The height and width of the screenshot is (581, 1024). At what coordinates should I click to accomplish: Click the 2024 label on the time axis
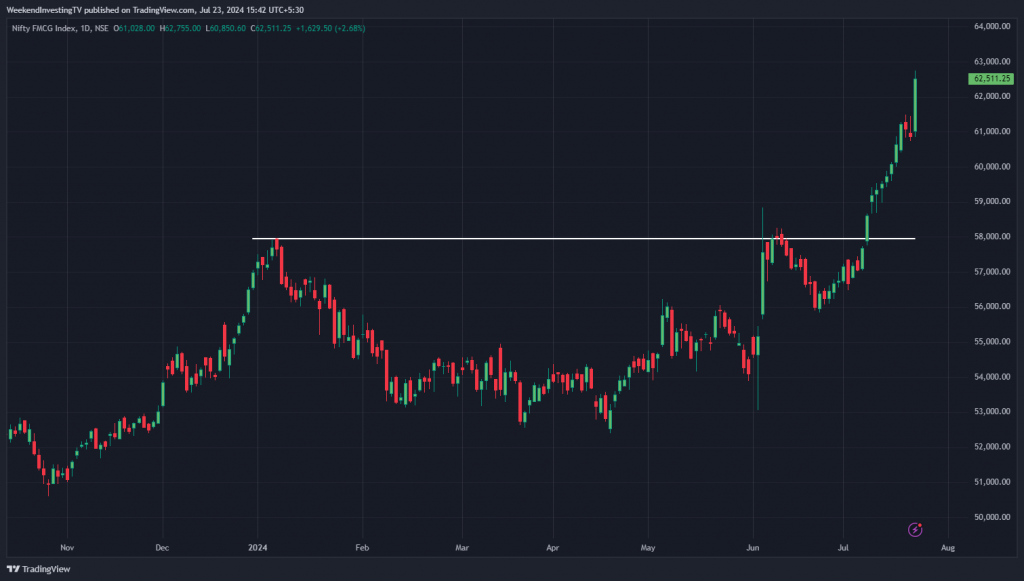[258, 548]
